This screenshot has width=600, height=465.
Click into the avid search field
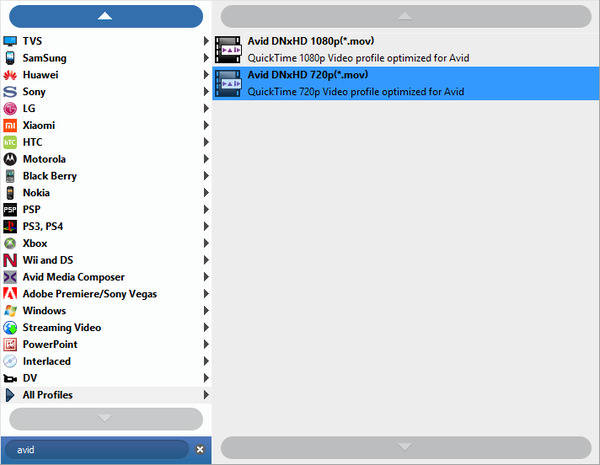click(97, 450)
